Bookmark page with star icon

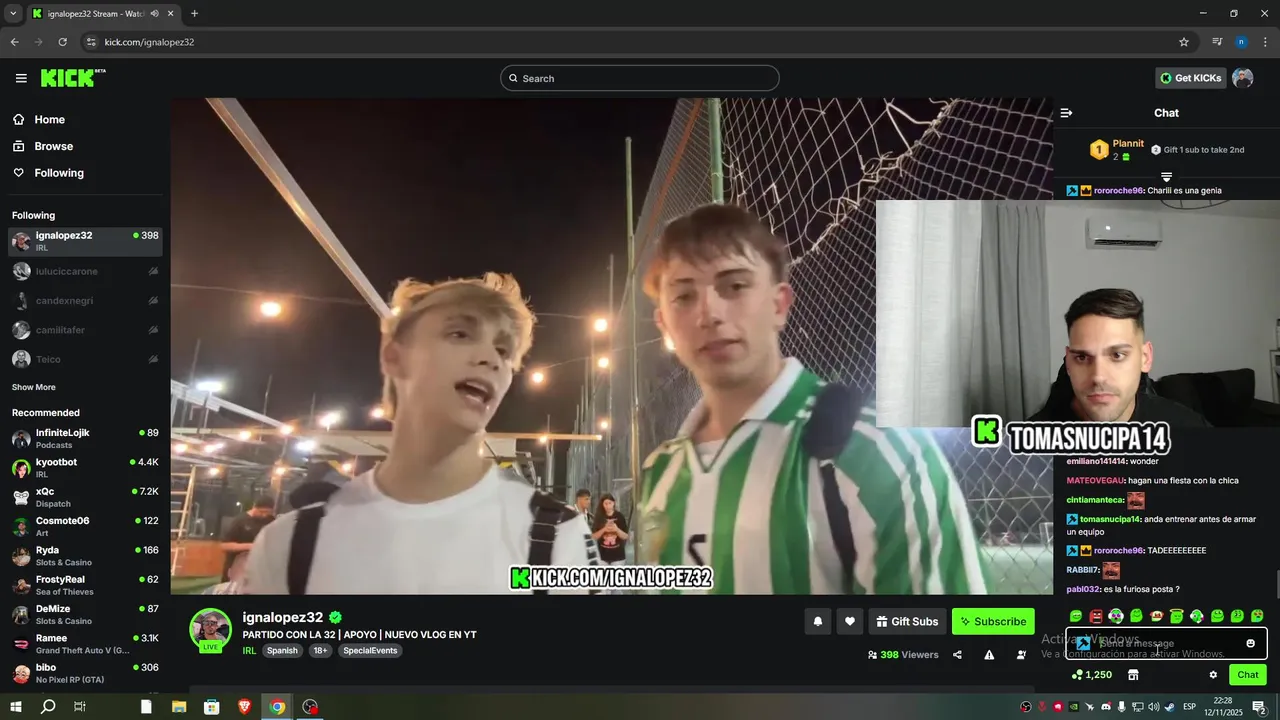(1184, 42)
